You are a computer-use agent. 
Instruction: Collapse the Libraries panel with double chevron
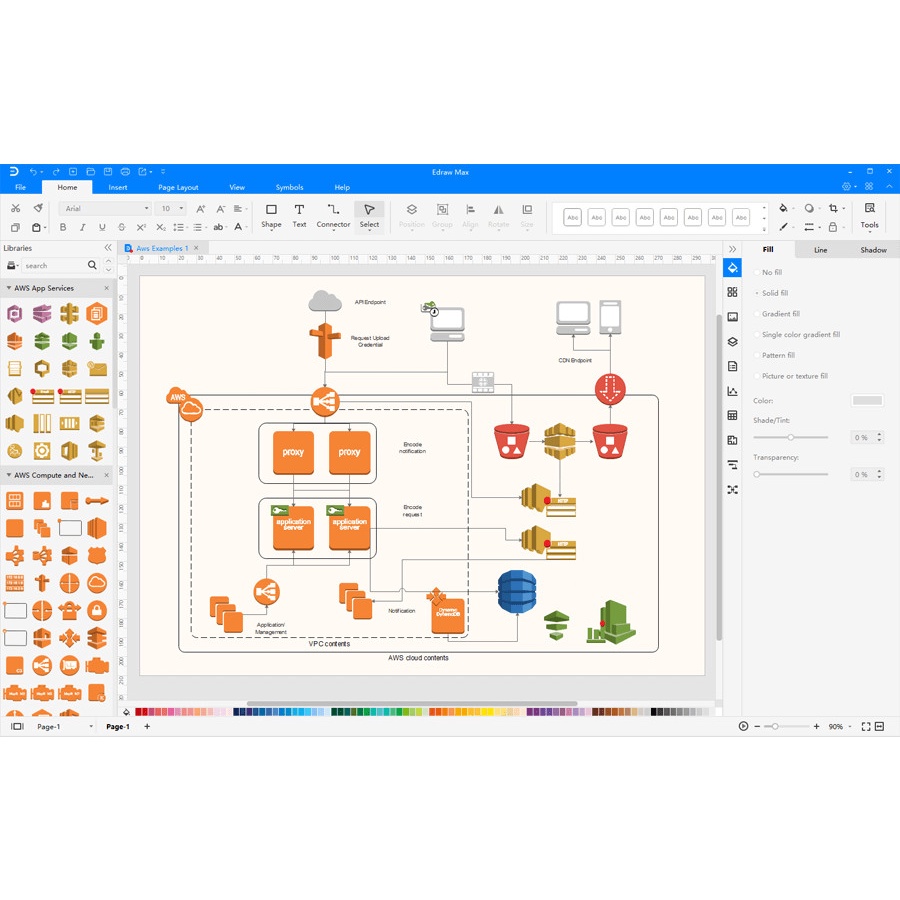108,247
